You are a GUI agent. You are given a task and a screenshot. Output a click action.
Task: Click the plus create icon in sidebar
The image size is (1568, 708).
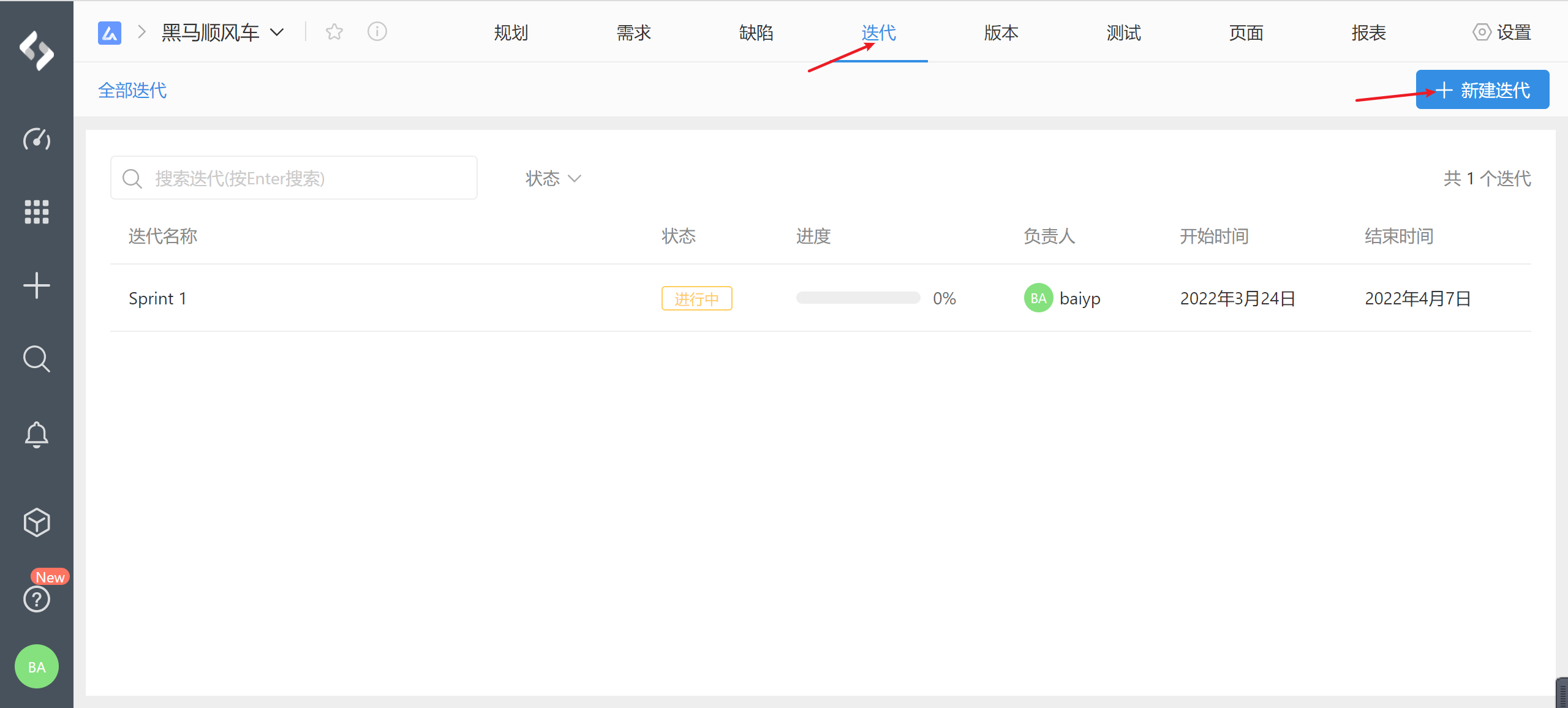37,285
